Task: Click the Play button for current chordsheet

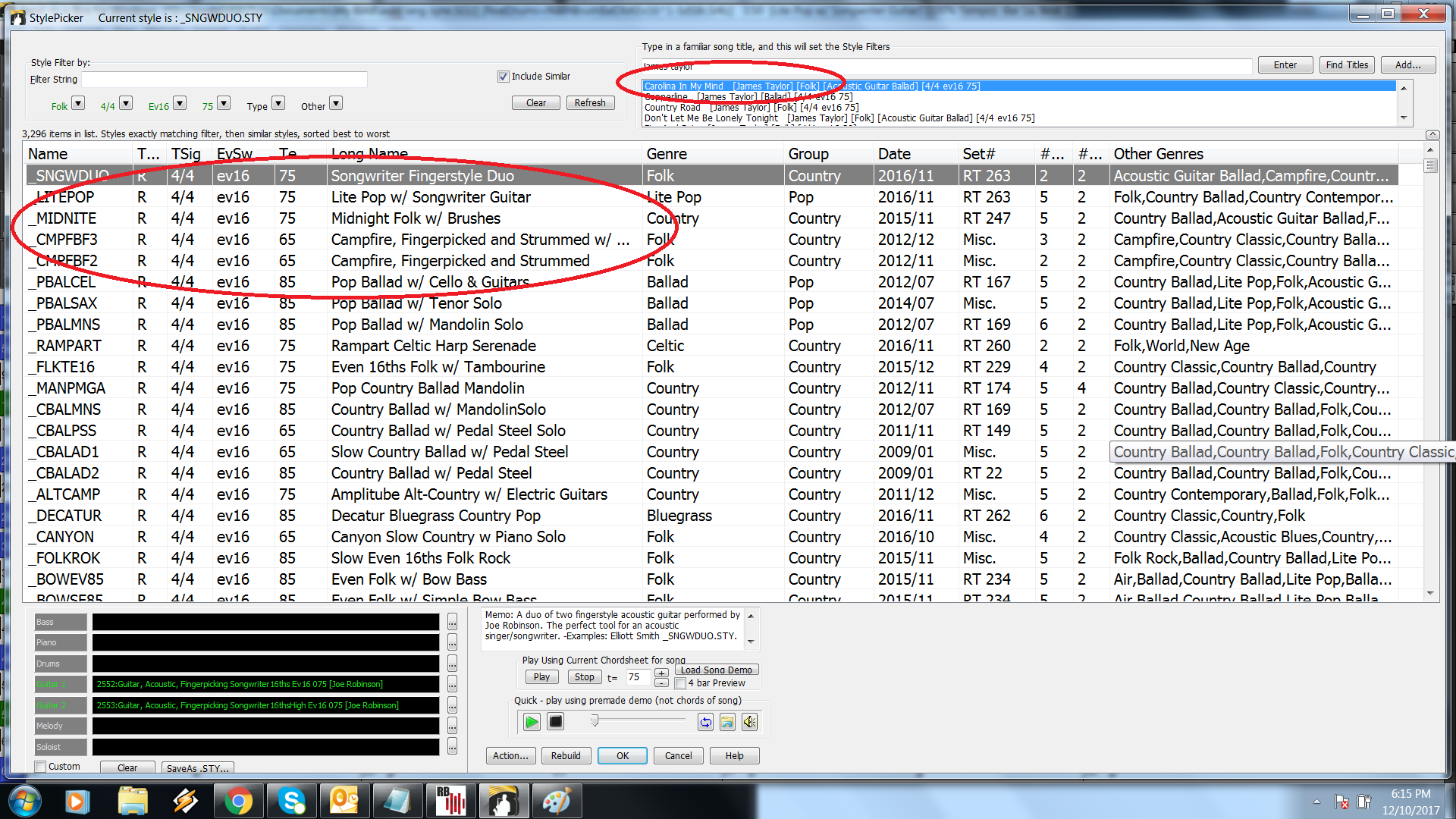Action: point(541,677)
